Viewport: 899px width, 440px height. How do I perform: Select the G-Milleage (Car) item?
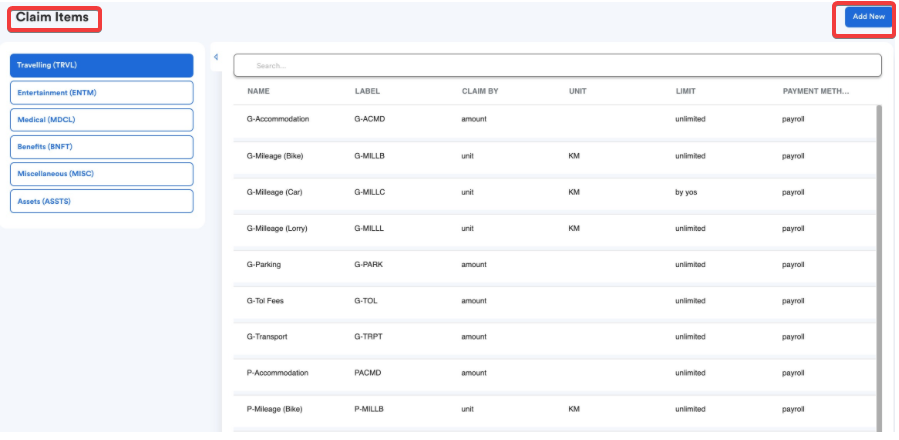555,192
